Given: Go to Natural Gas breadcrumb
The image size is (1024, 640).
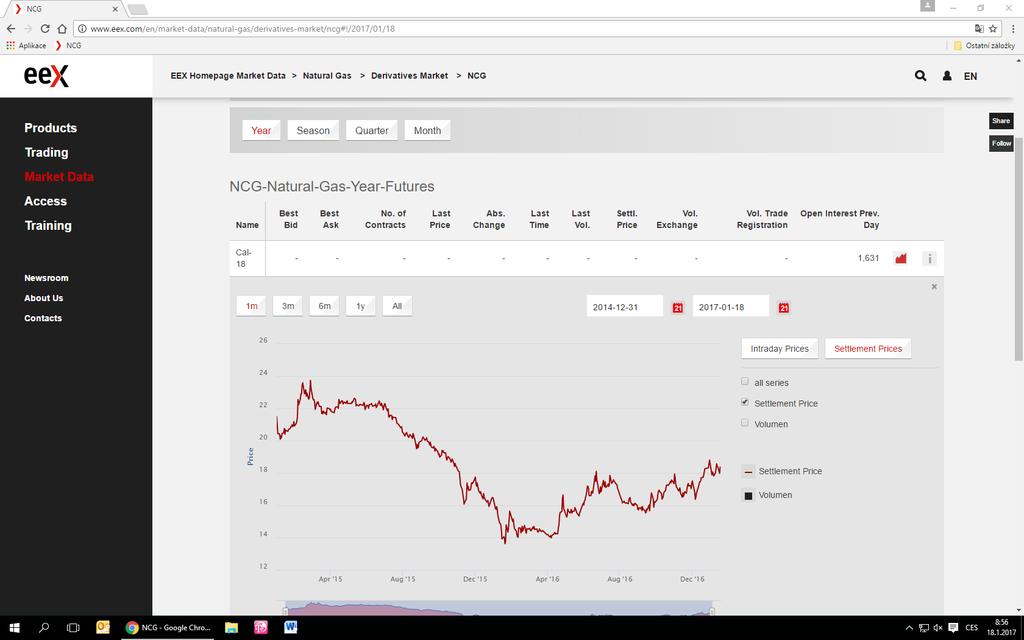Looking at the screenshot, I should 327,76.
